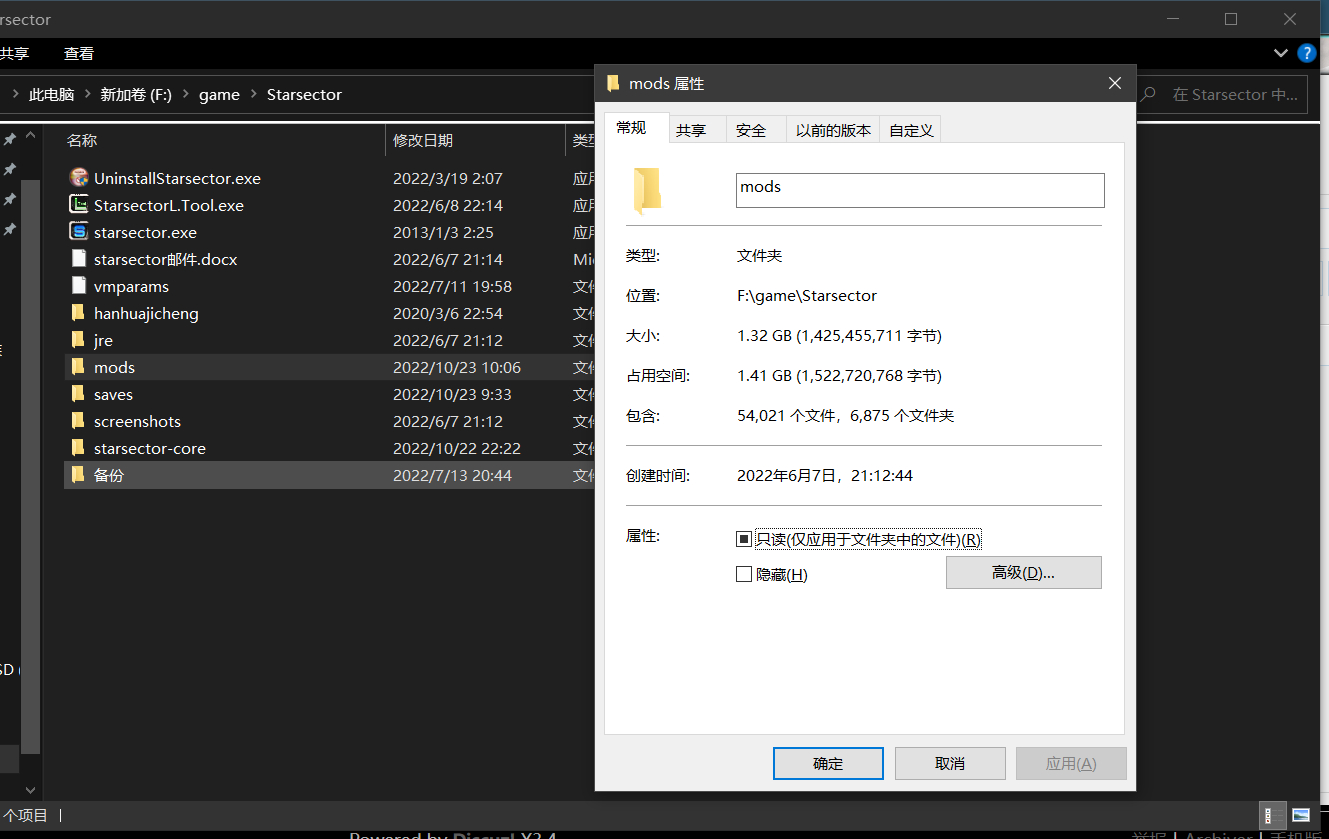Select the starsector邮件.docx document icon
Viewport: 1329px width, 839px height.
coord(79,259)
